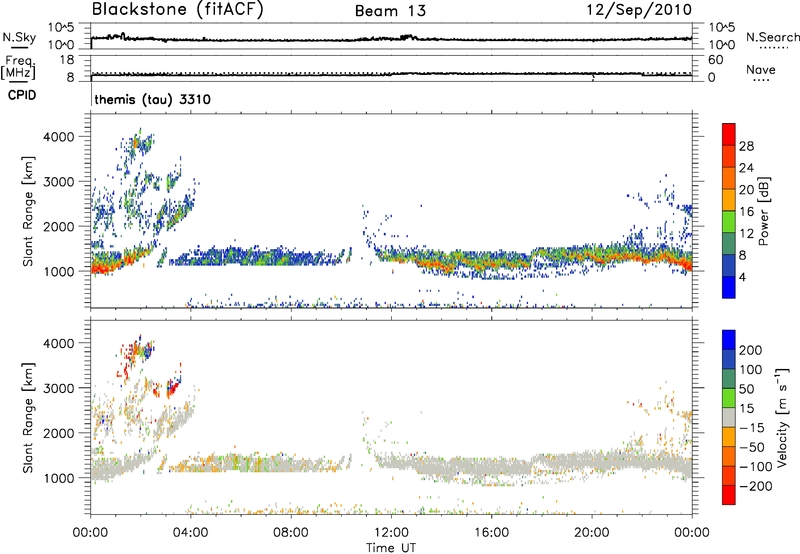This screenshot has width=800, height=554.
Task: Click the red top segment of Power color bar
Action: [729, 134]
